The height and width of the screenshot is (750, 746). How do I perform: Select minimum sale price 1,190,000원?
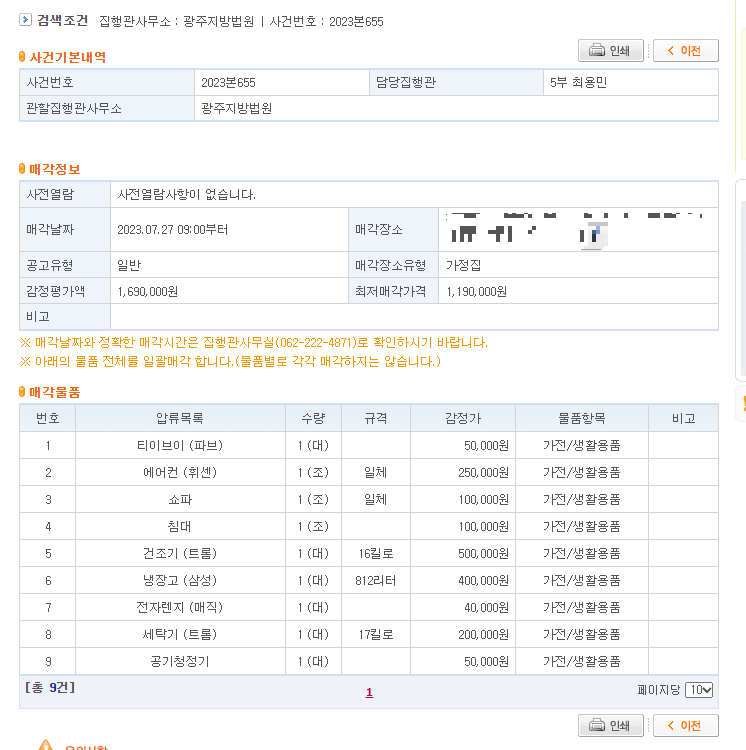tap(578, 291)
